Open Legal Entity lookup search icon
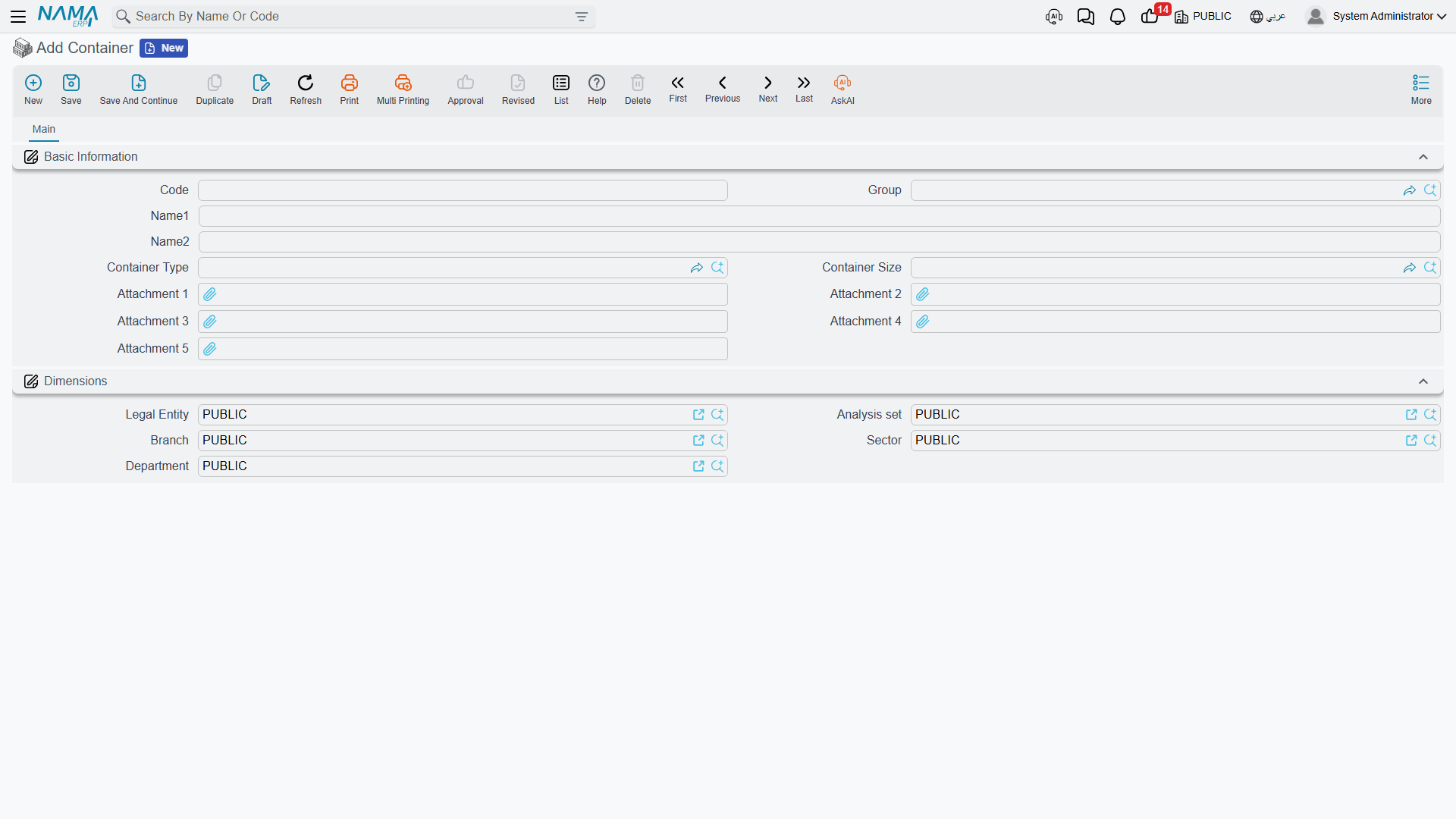 (x=717, y=415)
